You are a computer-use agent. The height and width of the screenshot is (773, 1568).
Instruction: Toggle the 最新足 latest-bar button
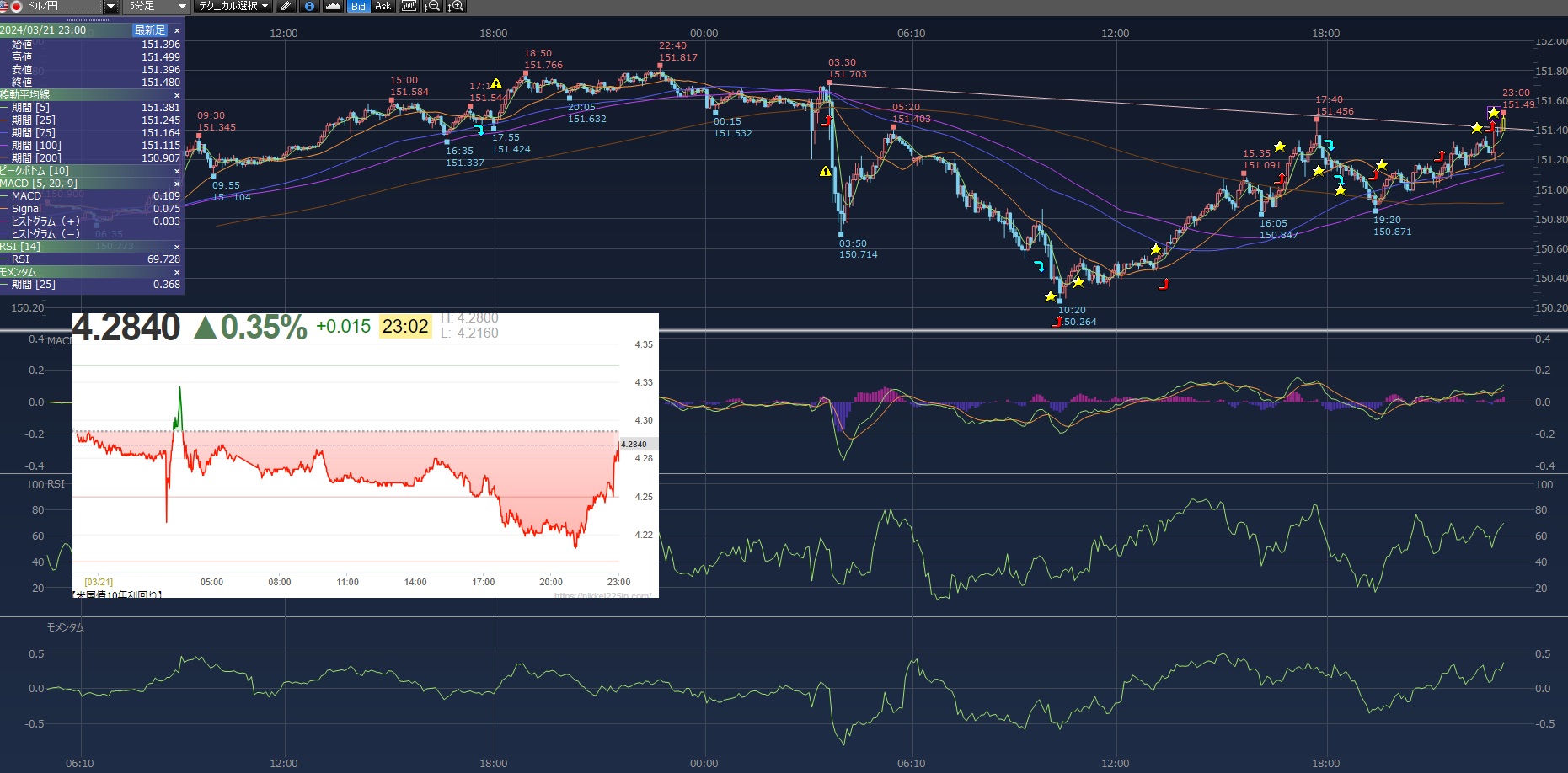(150, 30)
